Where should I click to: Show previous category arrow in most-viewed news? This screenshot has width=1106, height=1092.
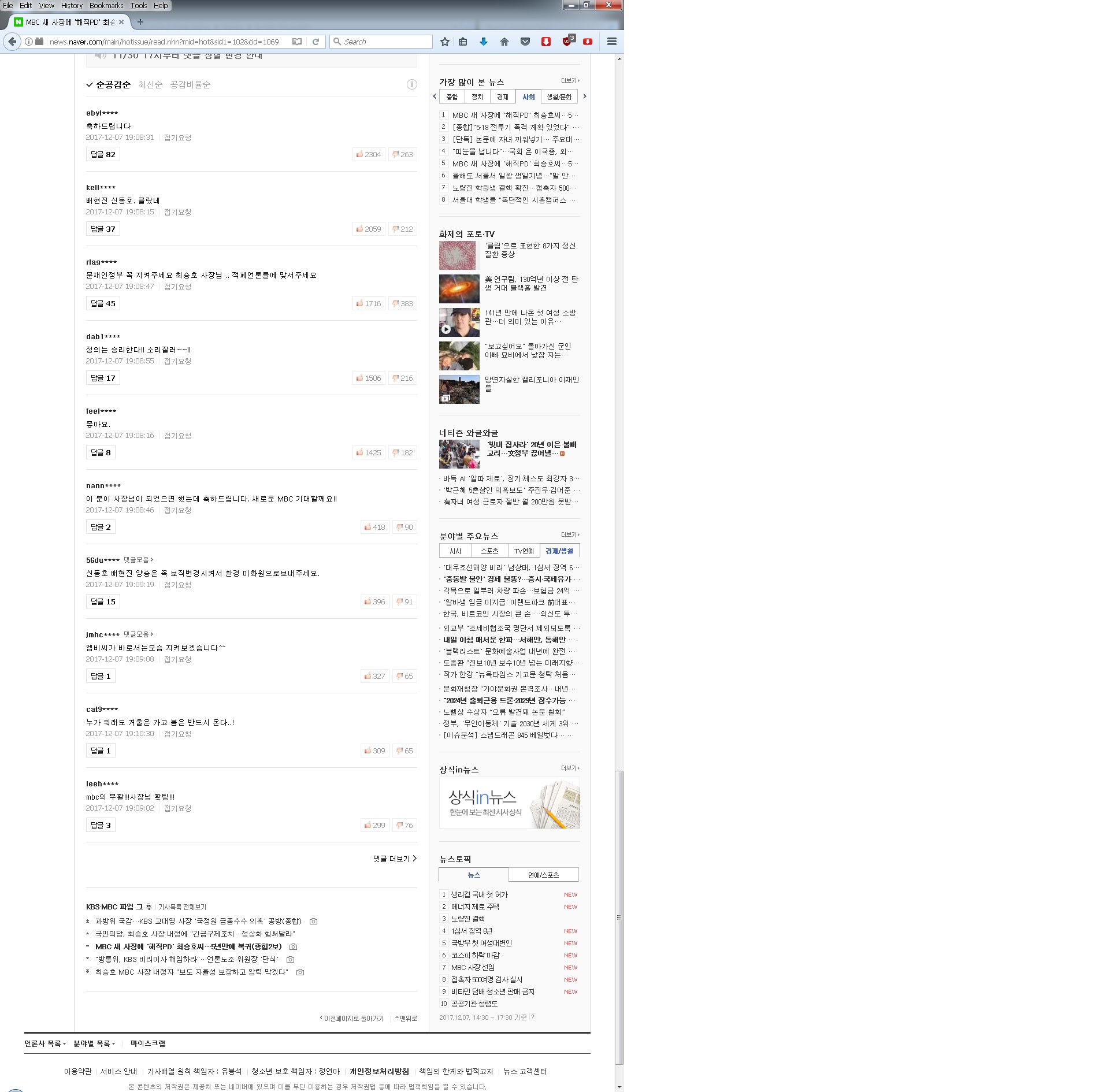(435, 96)
